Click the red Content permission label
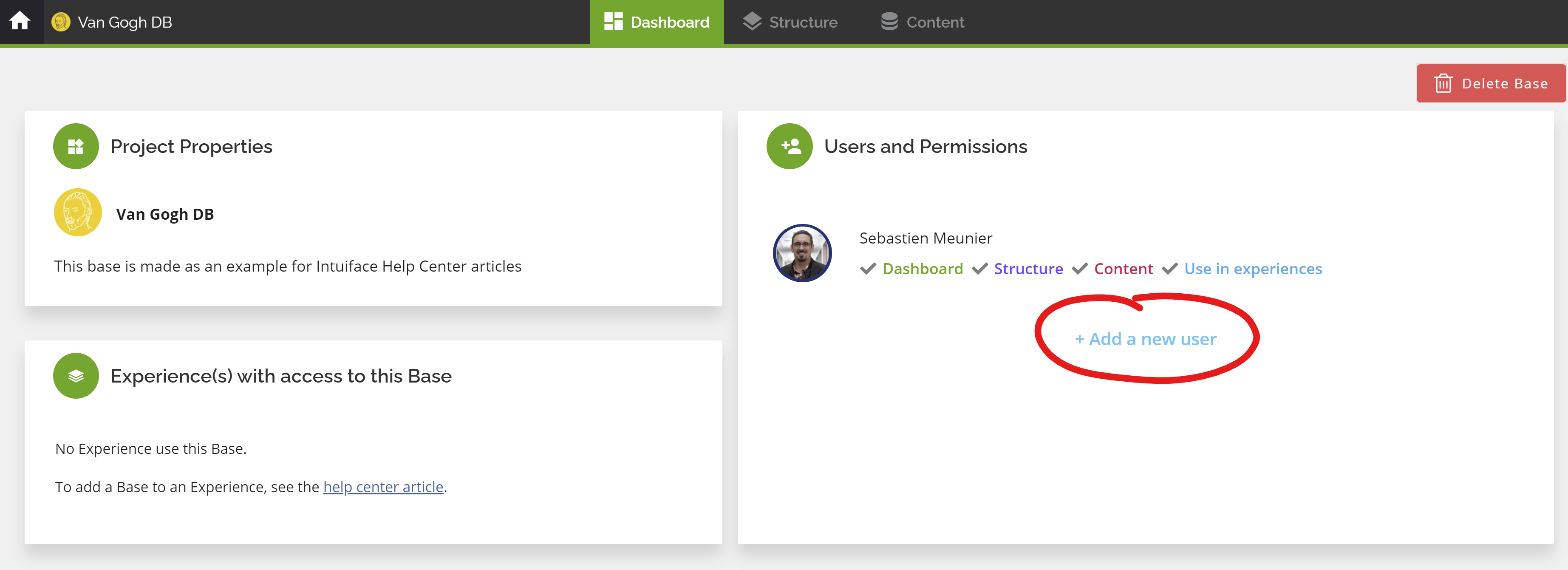This screenshot has height=570, width=1568. [x=1124, y=269]
